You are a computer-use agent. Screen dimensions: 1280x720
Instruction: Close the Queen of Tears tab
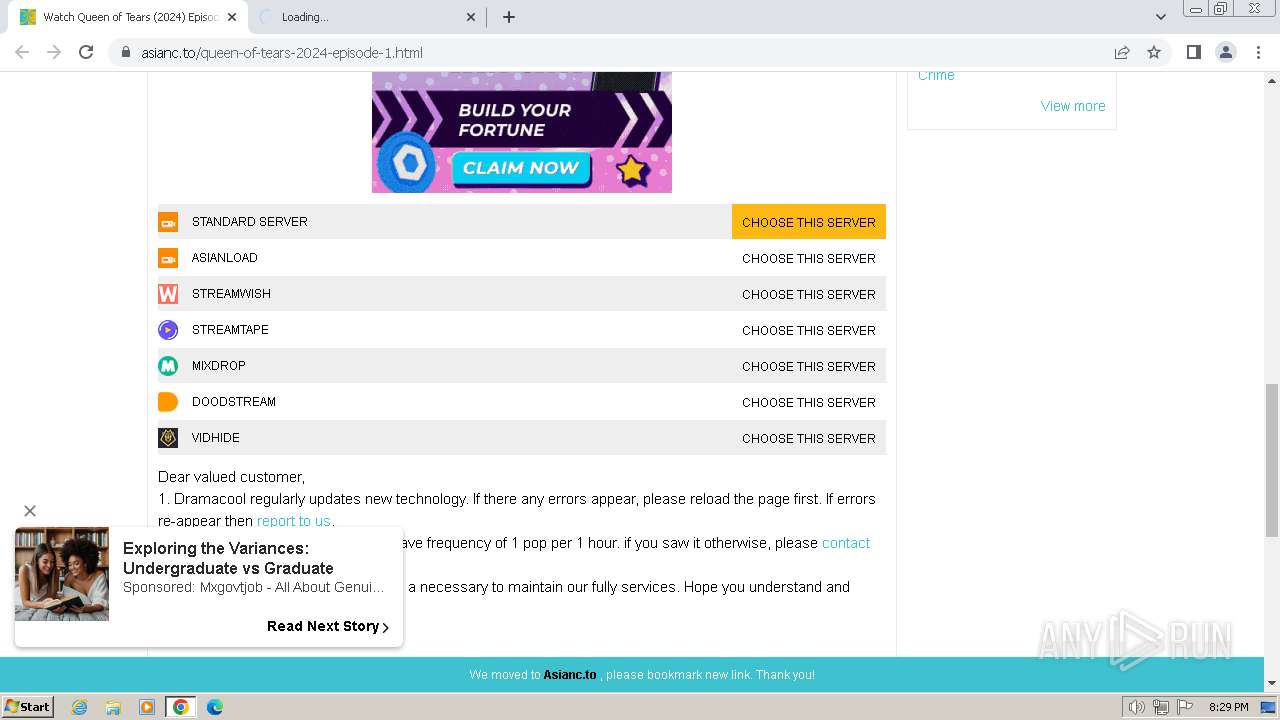point(232,17)
